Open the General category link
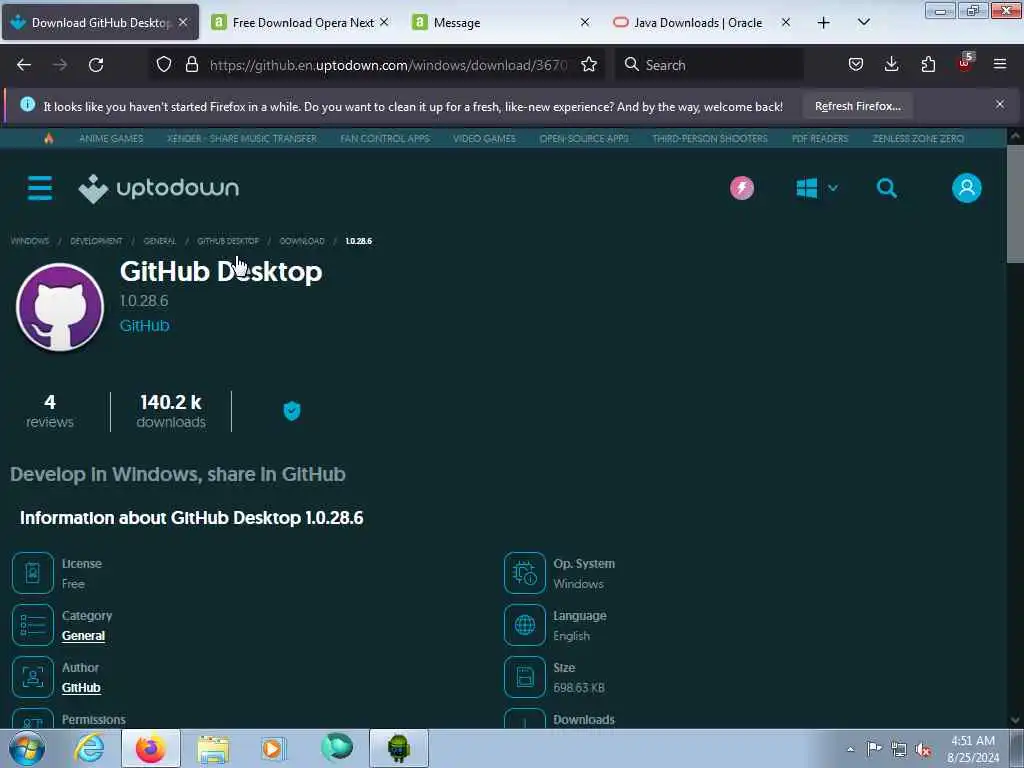This screenshot has height=768, width=1024. click(x=83, y=635)
